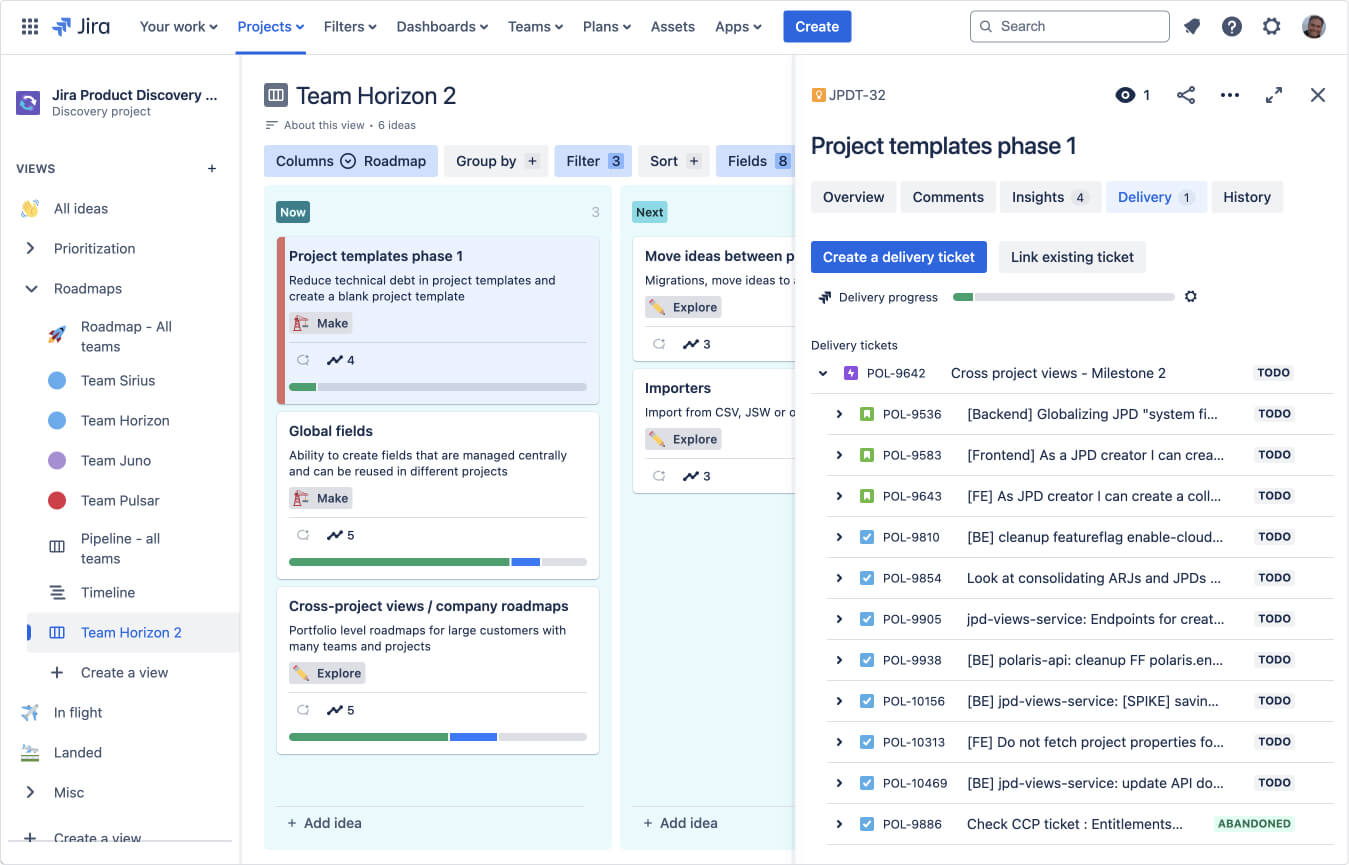Expand the idea panel to full screen
Screen dimensions: 1349x865
(x=1274, y=95)
